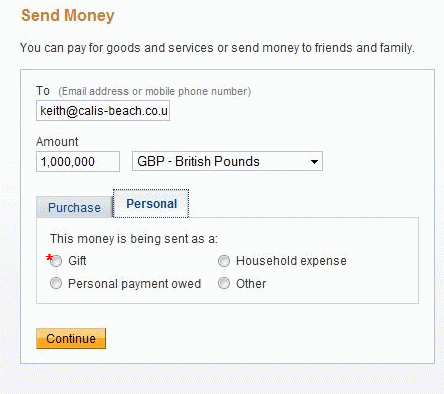This screenshot has height=394, width=444.
Task: Click the Household expense label text
Action: click(x=291, y=261)
